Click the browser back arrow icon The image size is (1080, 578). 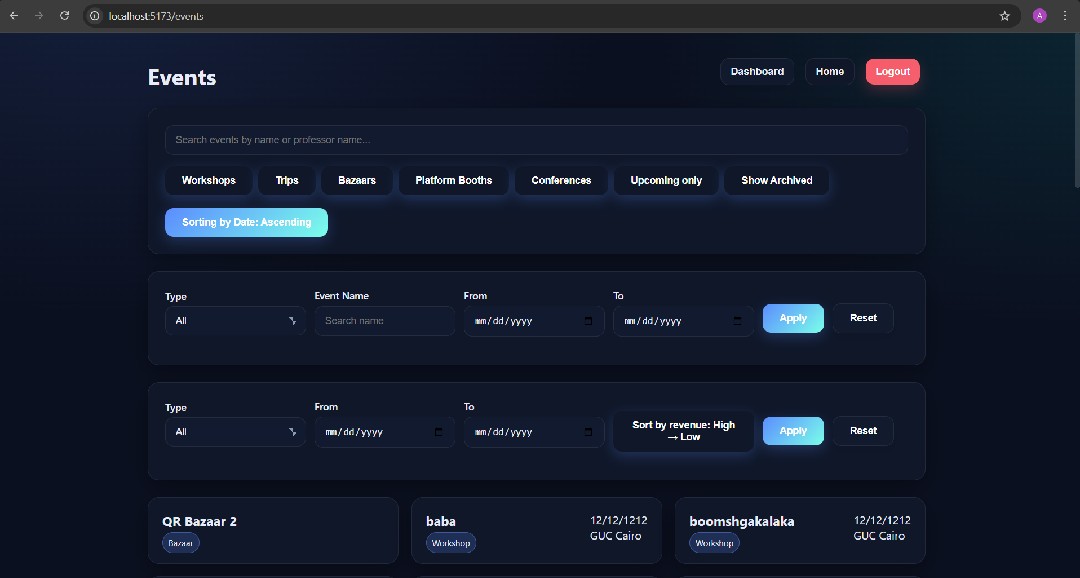click(14, 16)
